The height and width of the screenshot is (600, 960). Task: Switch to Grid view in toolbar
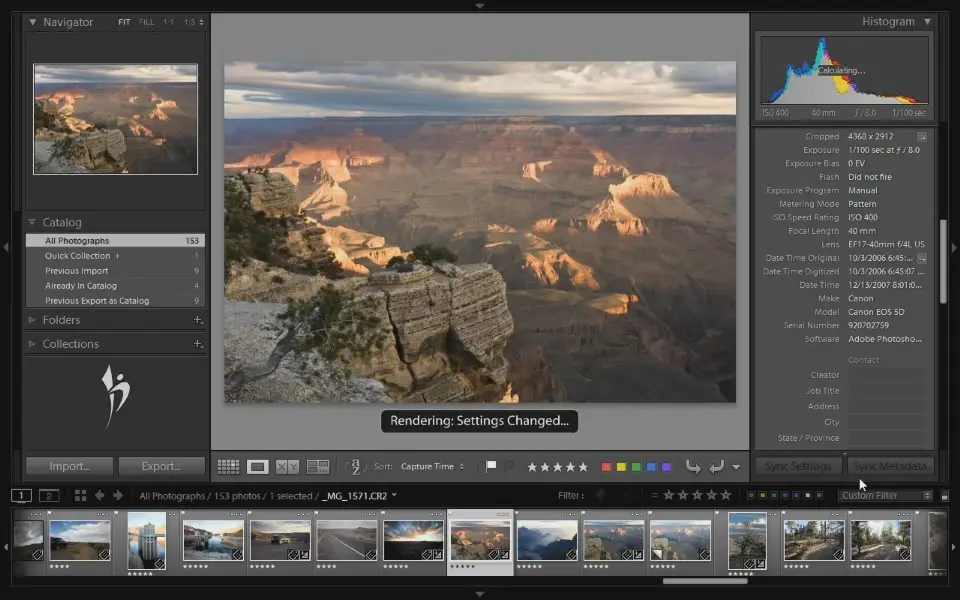(x=228, y=466)
